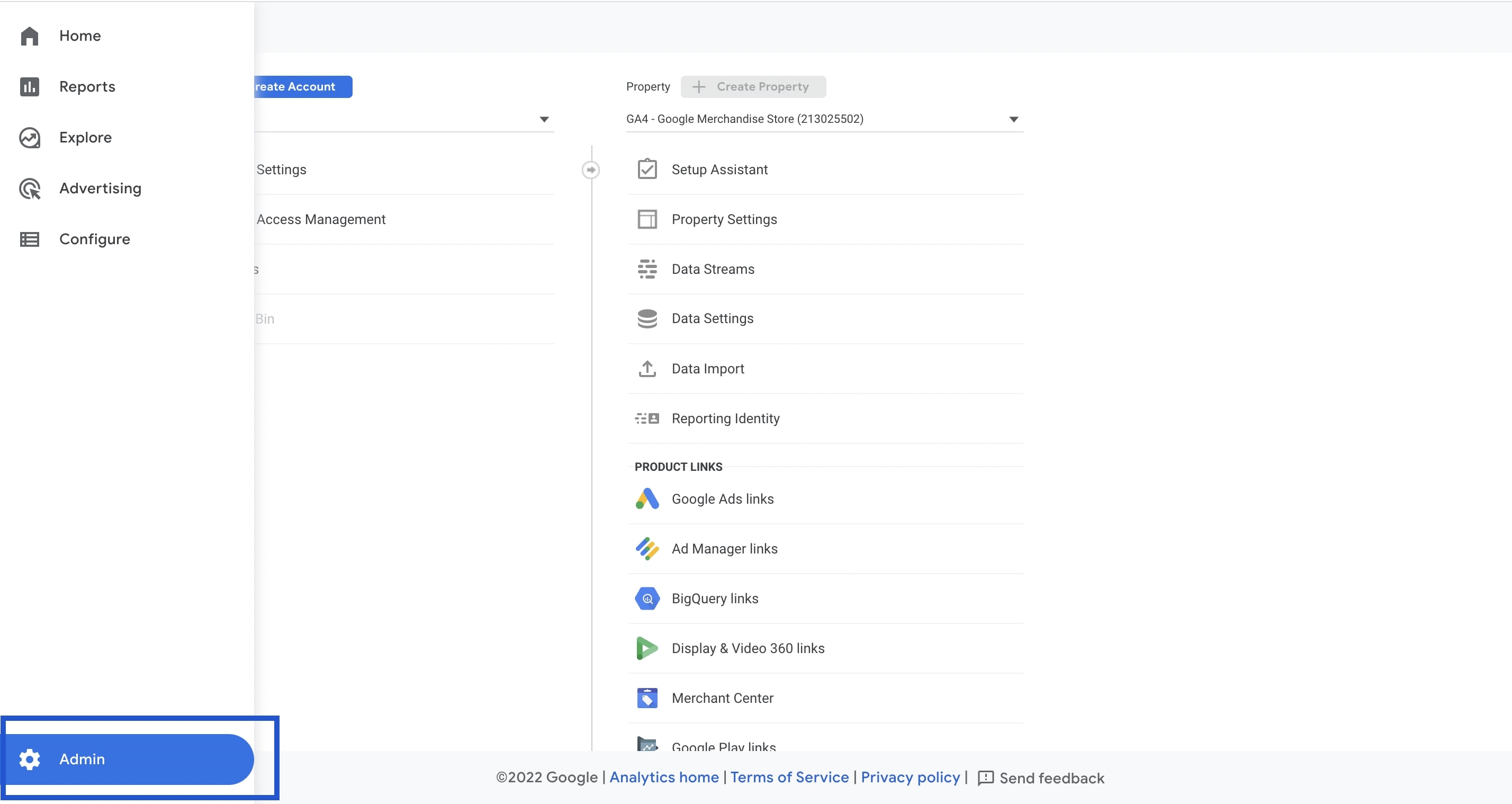Expand the Property dropdown menu
1512x804 pixels.
[1012, 118]
